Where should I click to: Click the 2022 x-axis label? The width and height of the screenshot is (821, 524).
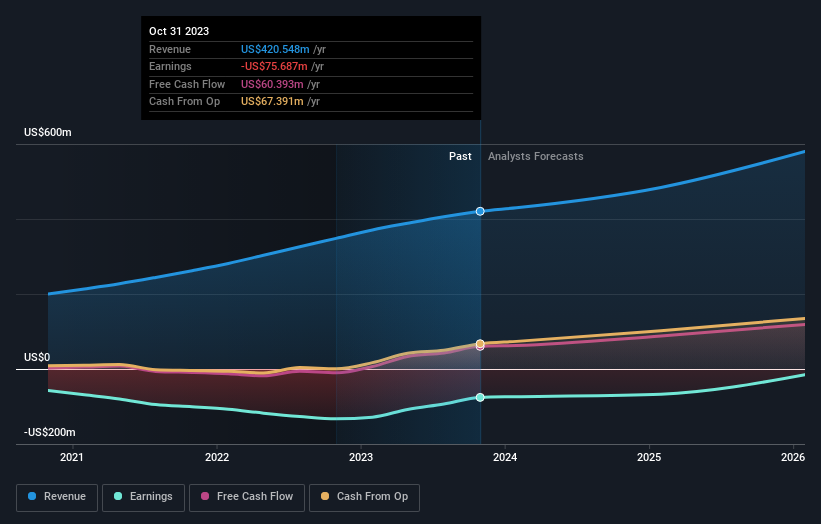coord(217,457)
